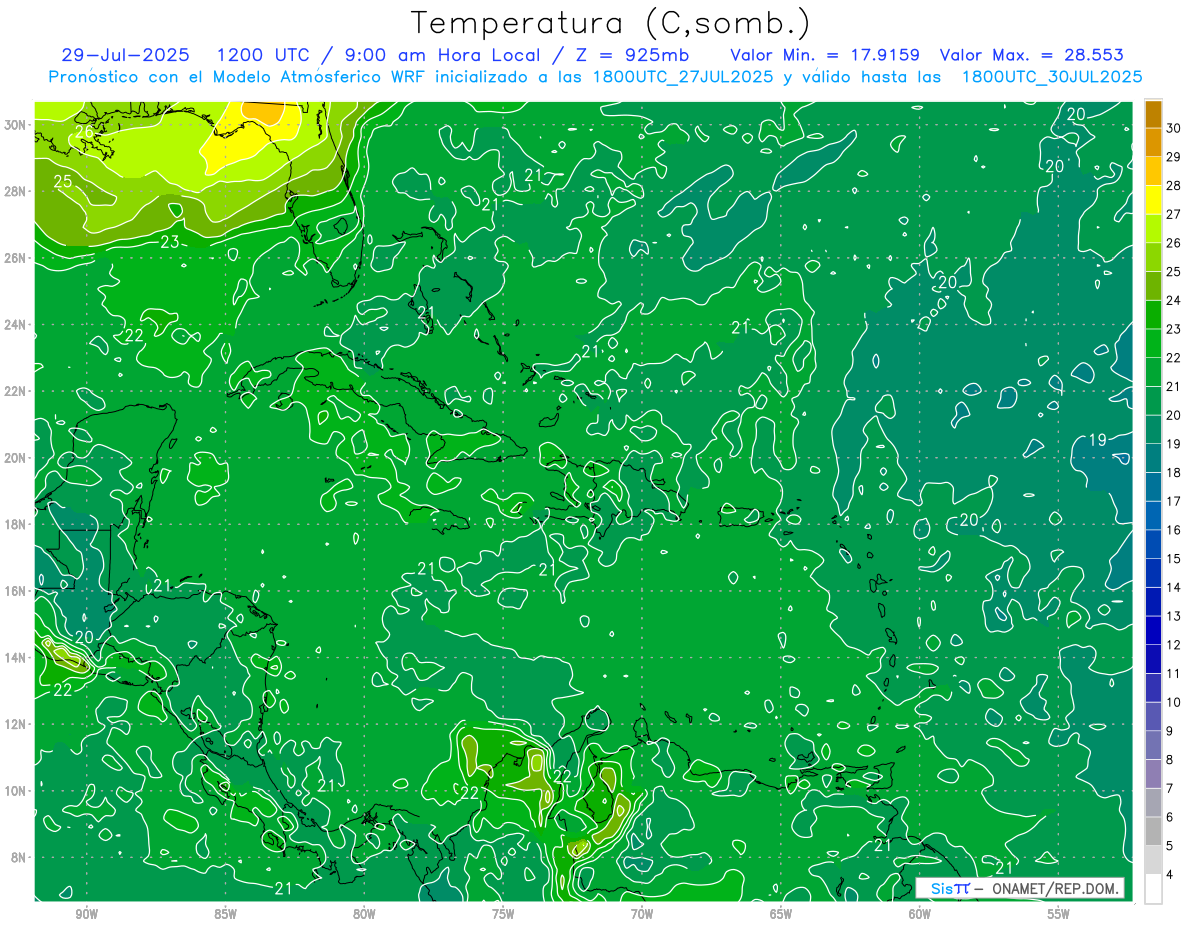This screenshot has height=927, width=1200.
Task: Click the orange colorbar swatch above label 30
Action: click(x=1153, y=114)
